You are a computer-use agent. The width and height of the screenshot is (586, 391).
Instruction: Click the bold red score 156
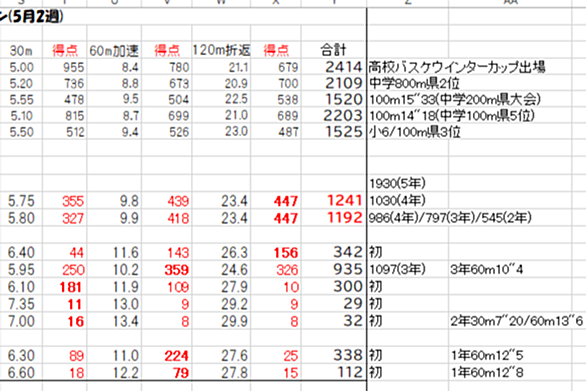click(286, 253)
